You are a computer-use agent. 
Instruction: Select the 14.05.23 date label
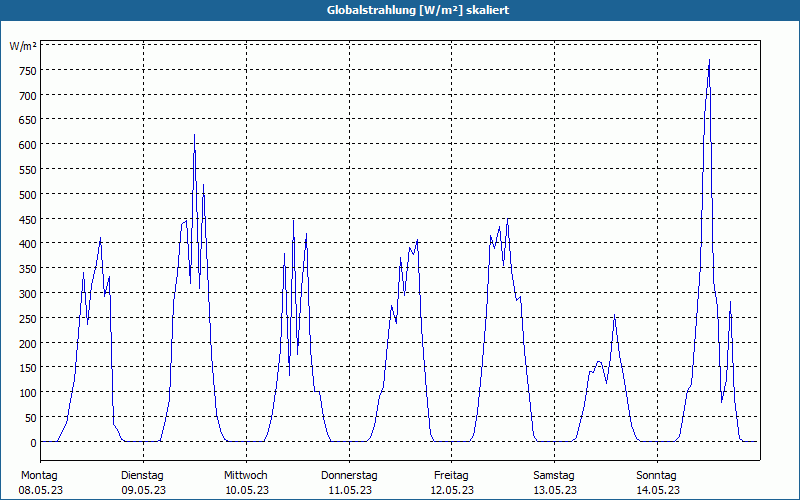658,491
